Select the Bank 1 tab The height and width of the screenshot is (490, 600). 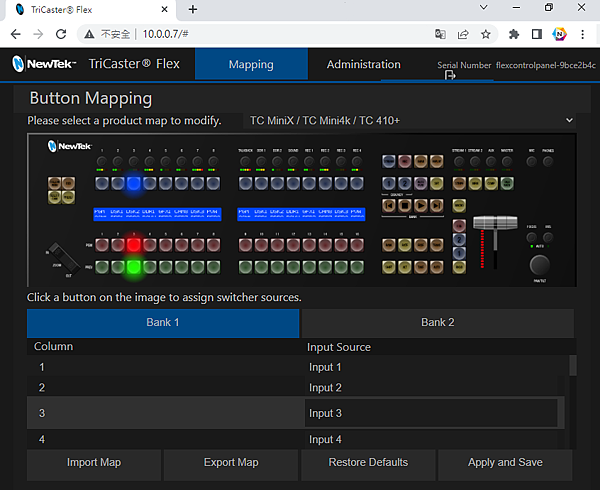(x=163, y=322)
